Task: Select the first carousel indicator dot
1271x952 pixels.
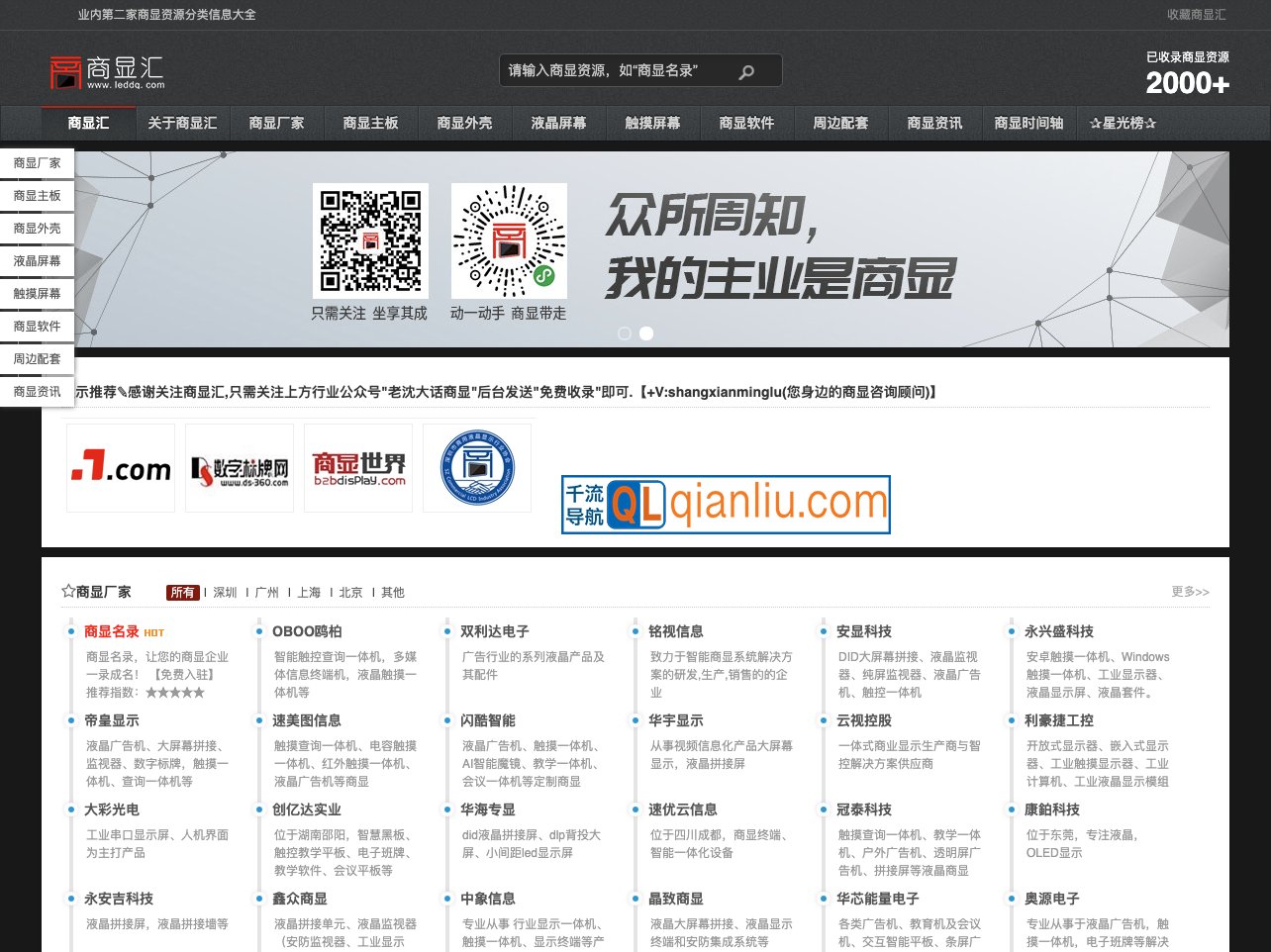Action: click(625, 333)
